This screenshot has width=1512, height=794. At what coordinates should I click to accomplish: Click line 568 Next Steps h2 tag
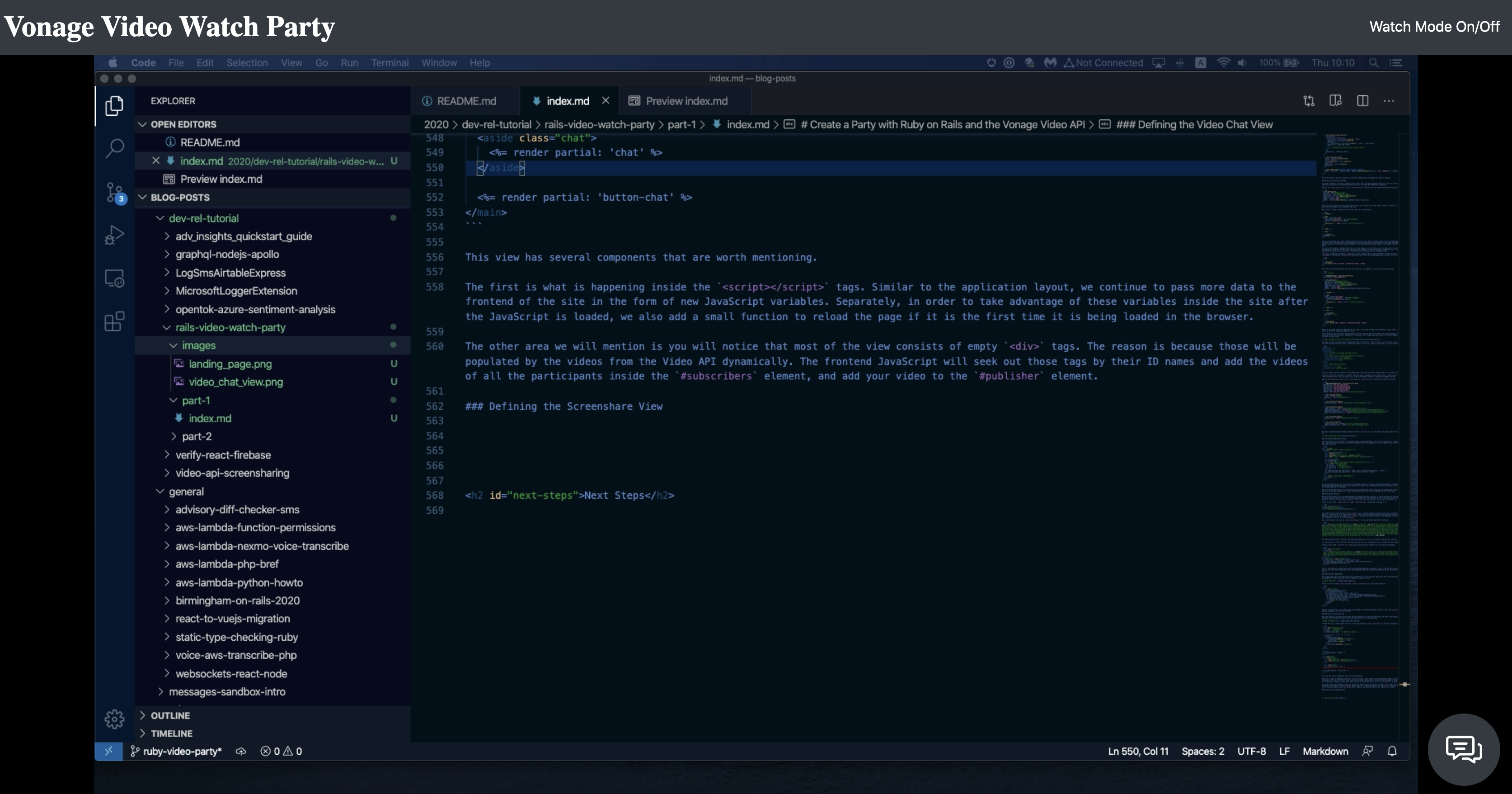pos(569,495)
